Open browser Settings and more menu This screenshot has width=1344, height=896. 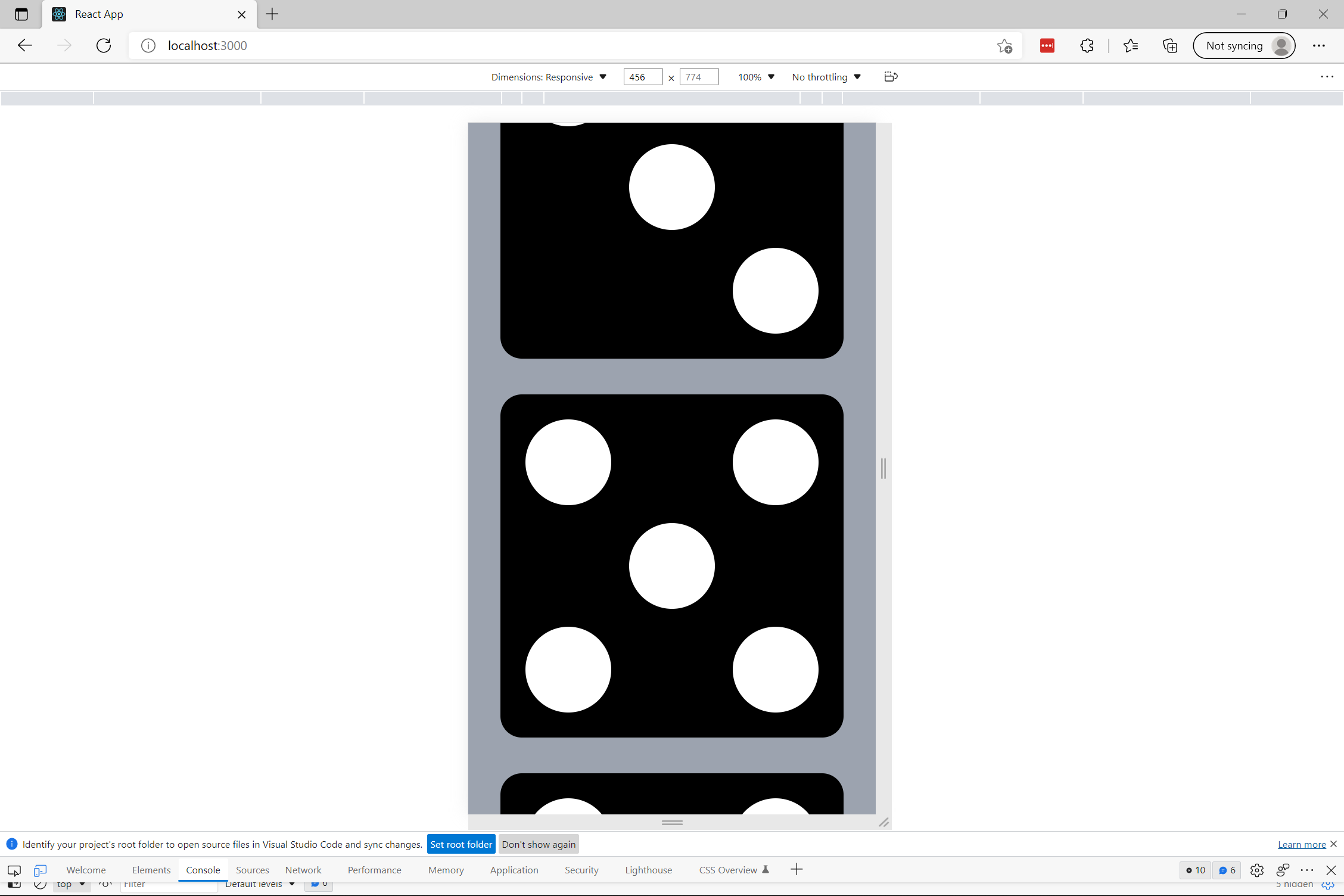pos(1319,45)
